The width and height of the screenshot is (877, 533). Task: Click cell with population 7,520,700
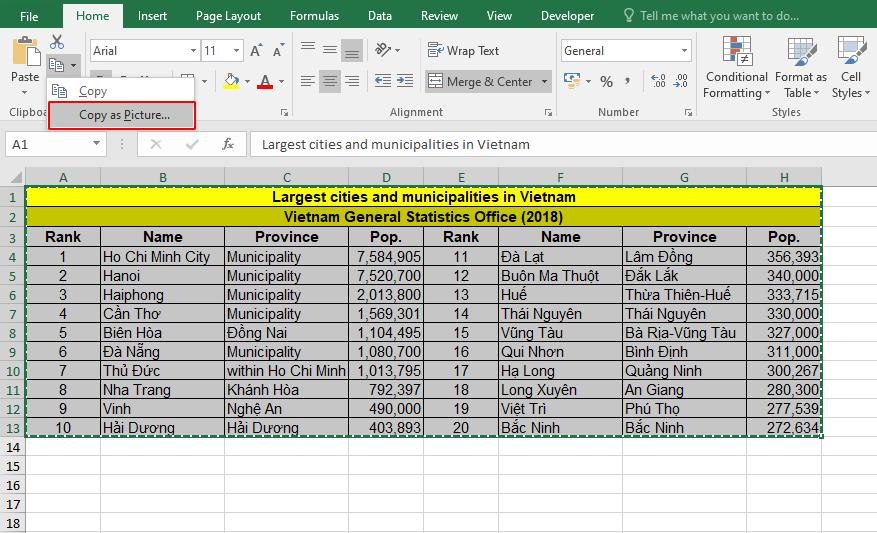[x=386, y=276]
